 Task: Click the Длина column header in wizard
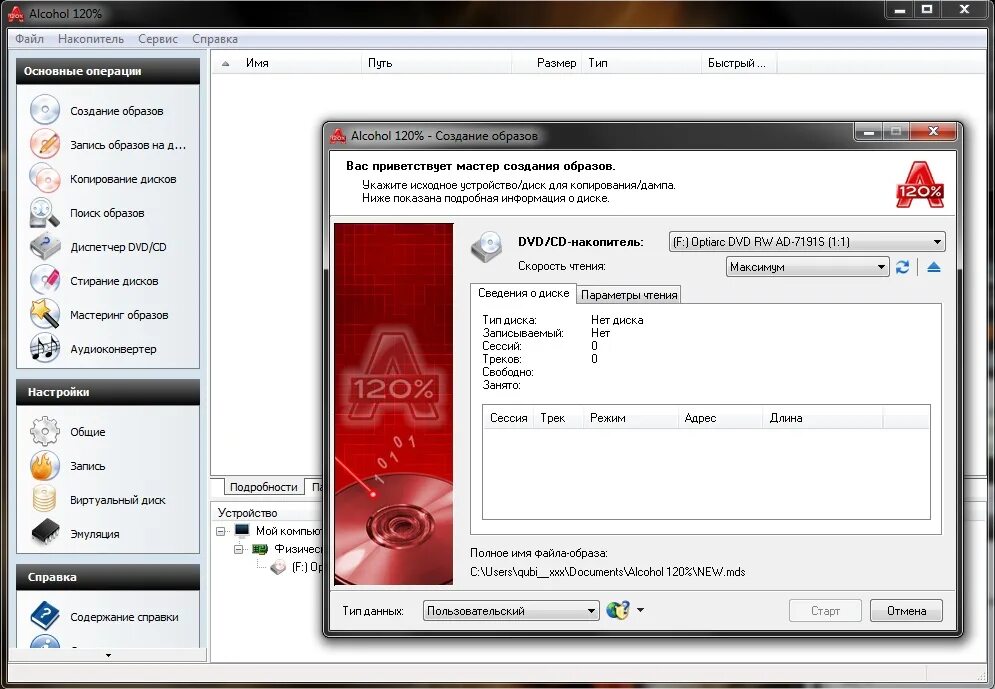822,418
